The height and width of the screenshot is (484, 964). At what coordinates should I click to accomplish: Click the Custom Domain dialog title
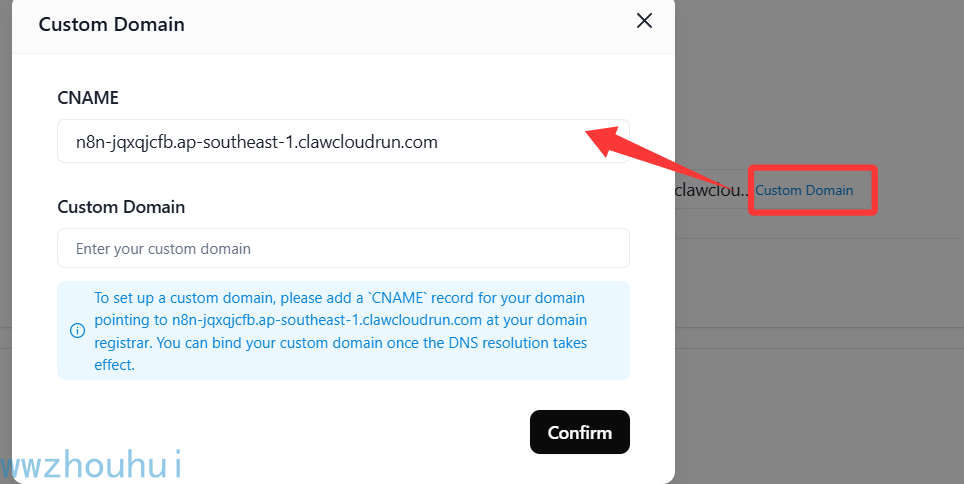[x=111, y=25]
